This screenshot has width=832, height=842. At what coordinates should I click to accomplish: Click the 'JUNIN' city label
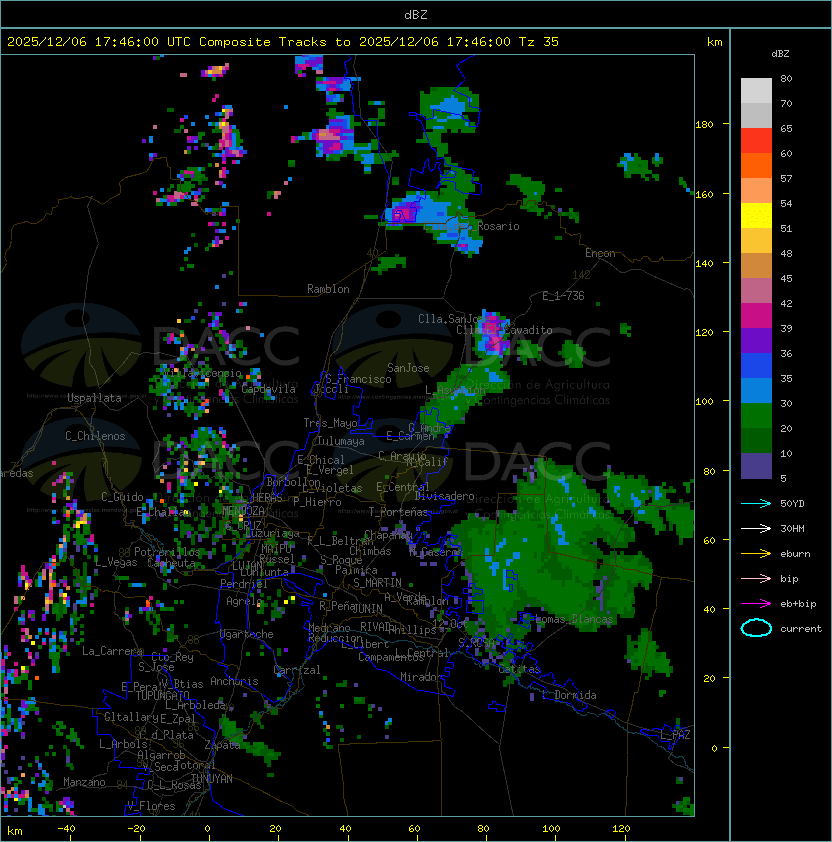367,608
